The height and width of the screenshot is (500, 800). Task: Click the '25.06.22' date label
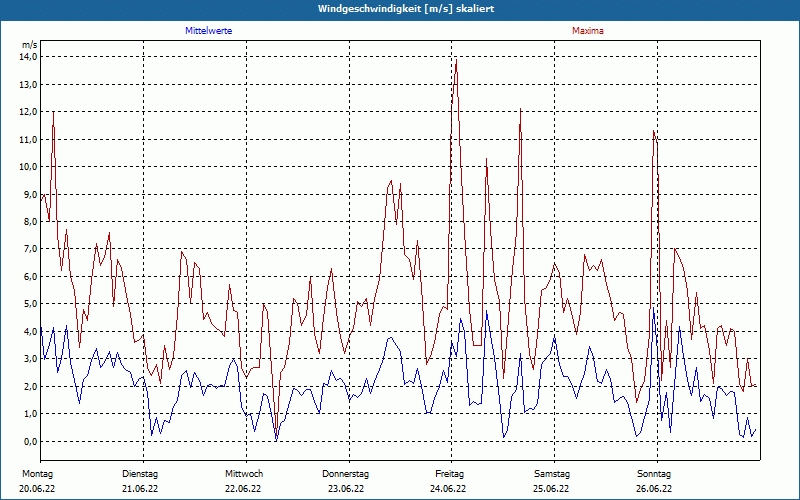click(551, 489)
